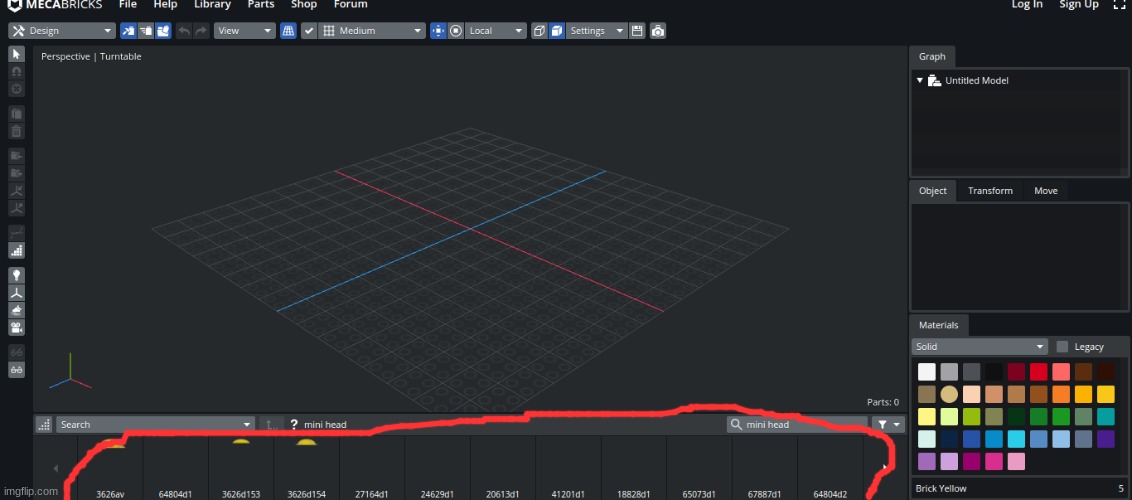Select part 65073d1 in parts list
Image resolution: width=1132 pixels, height=500 pixels.
tap(699, 468)
